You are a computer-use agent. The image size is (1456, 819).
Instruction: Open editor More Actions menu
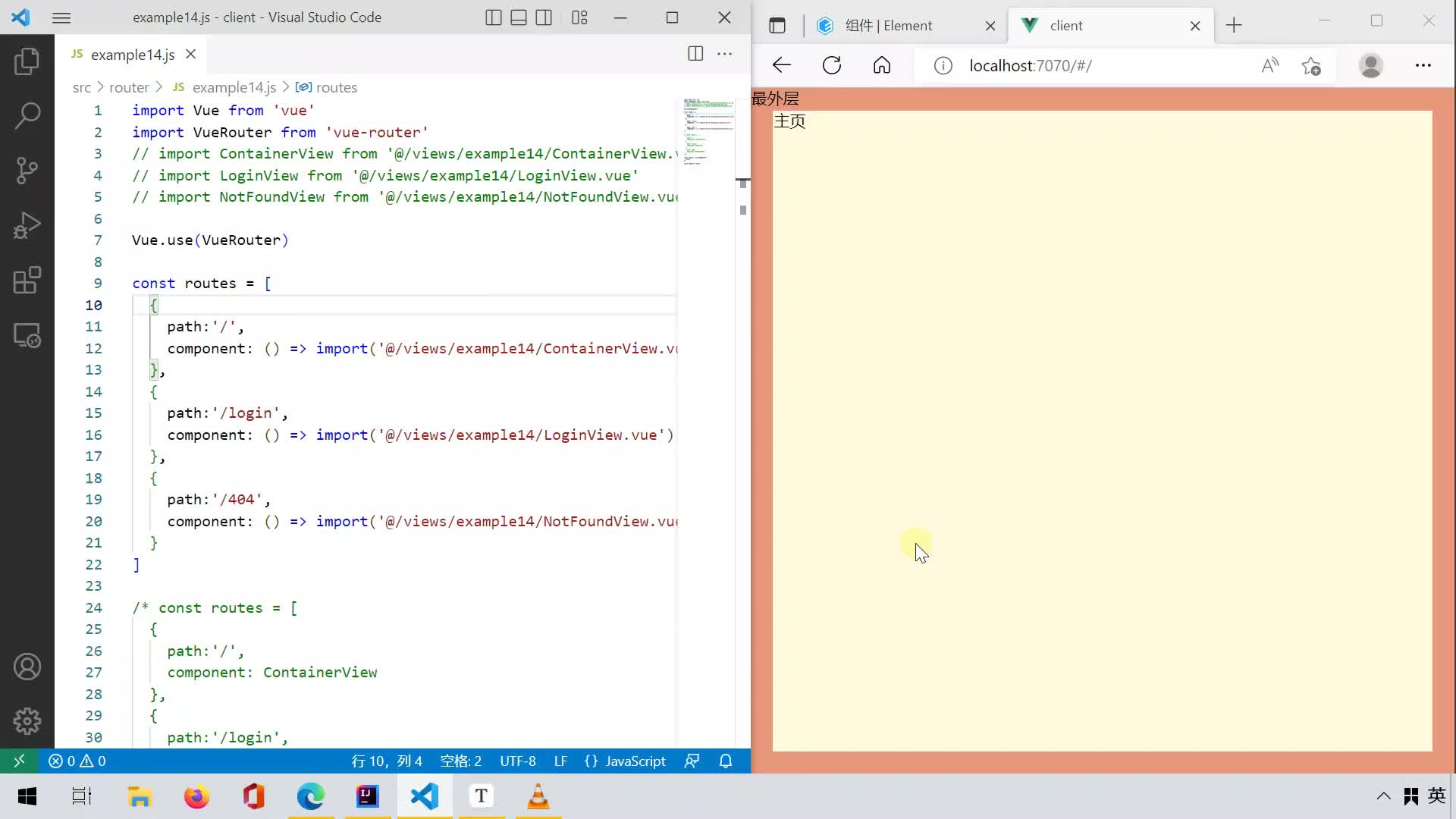click(725, 53)
